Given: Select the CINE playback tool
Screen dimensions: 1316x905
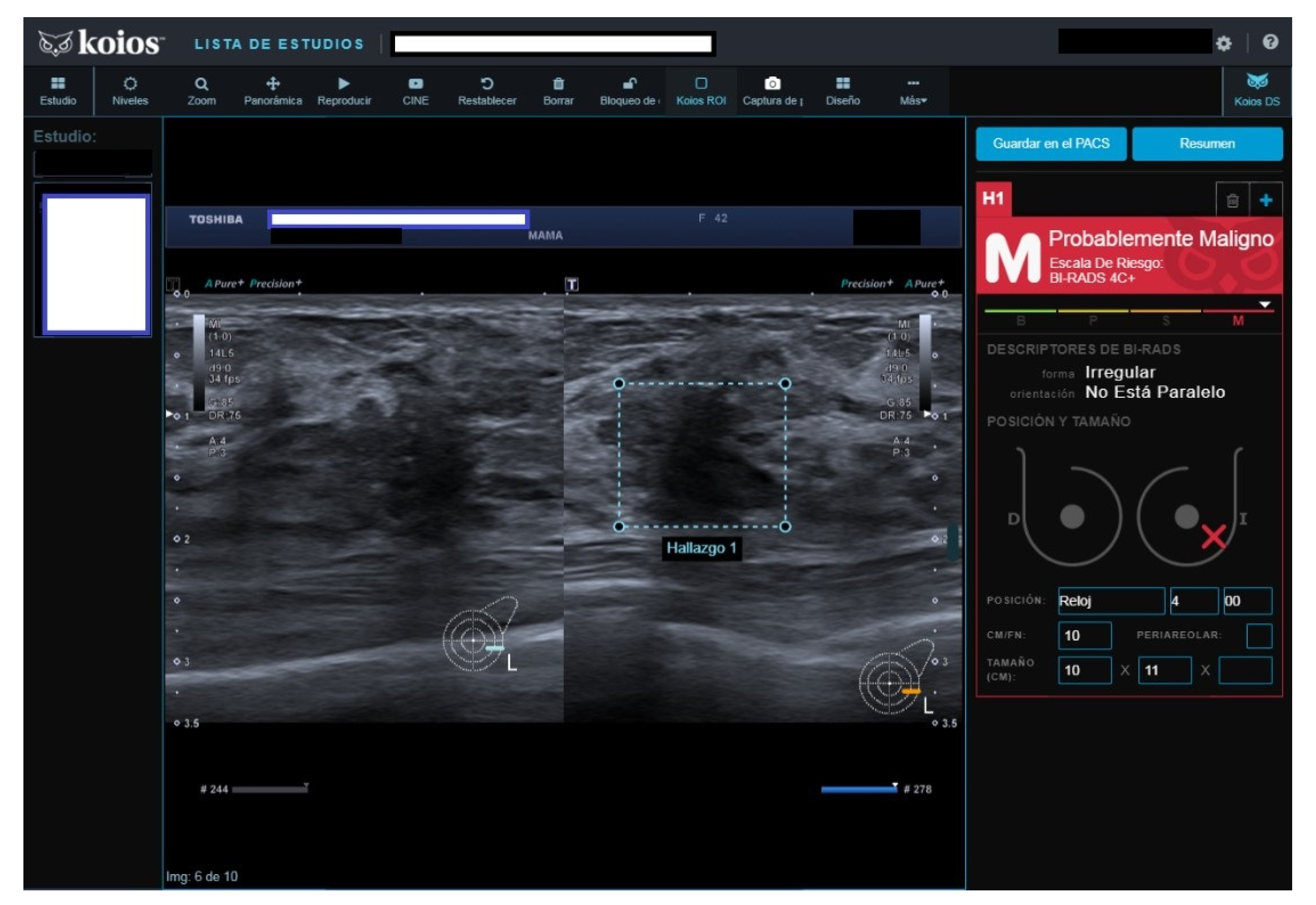Looking at the screenshot, I should click(x=416, y=91).
